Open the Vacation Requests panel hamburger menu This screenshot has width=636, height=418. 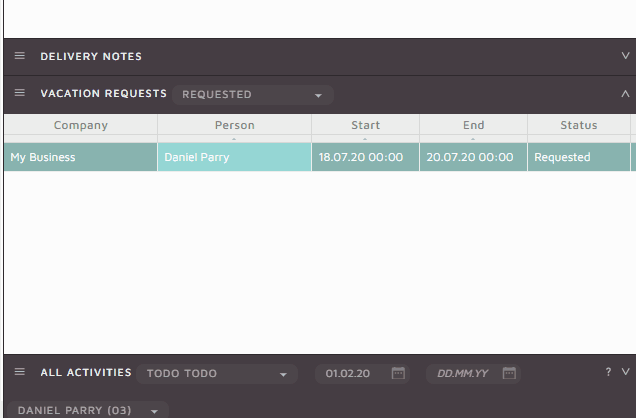(19, 93)
